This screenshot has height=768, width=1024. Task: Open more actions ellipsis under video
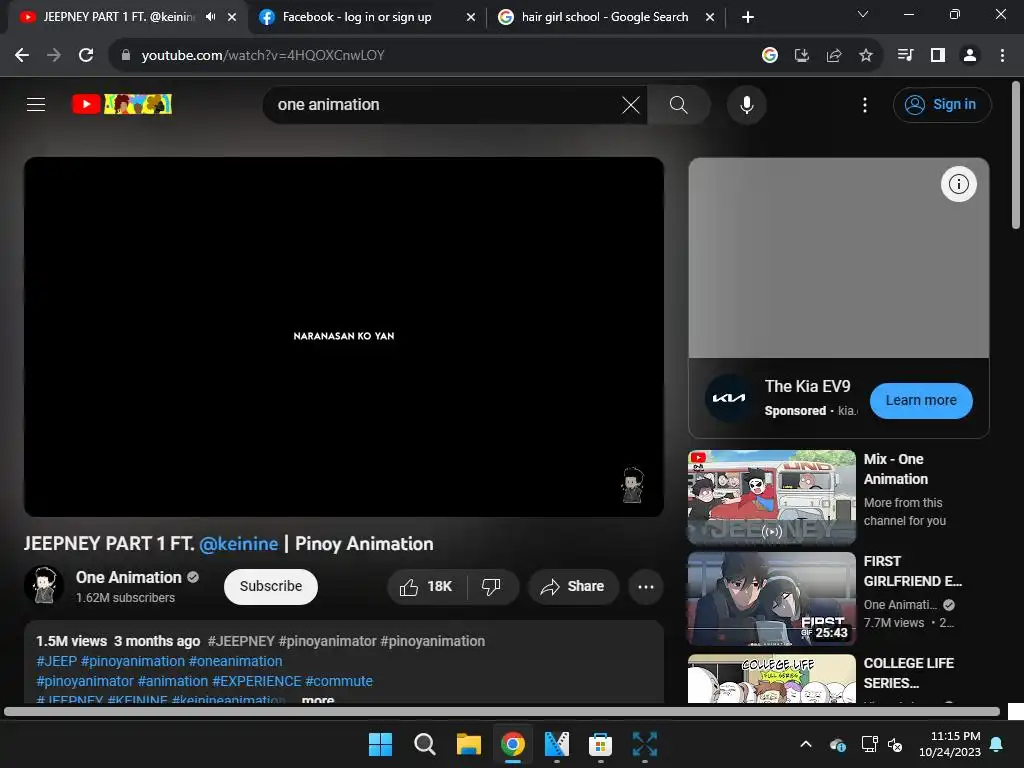click(646, 586)
